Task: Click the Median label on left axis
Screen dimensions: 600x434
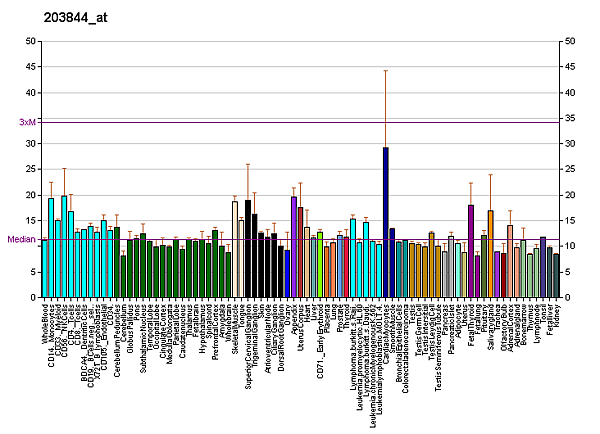Action: (21, 240)
